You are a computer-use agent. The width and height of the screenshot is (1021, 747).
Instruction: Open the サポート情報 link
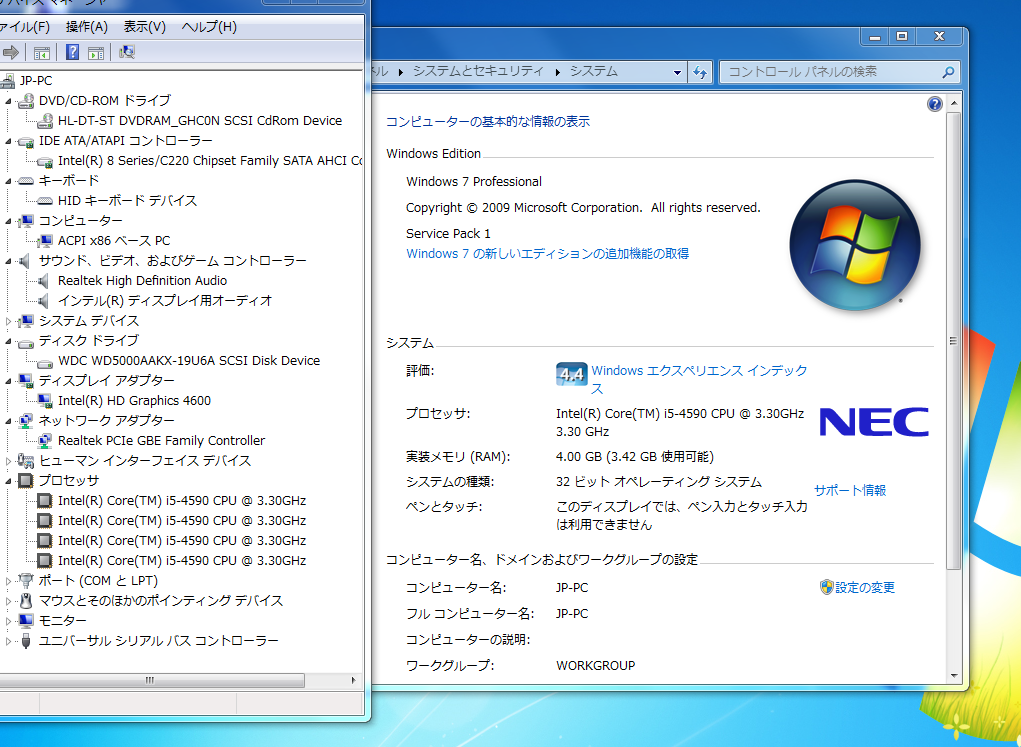[x=850, y=490]
